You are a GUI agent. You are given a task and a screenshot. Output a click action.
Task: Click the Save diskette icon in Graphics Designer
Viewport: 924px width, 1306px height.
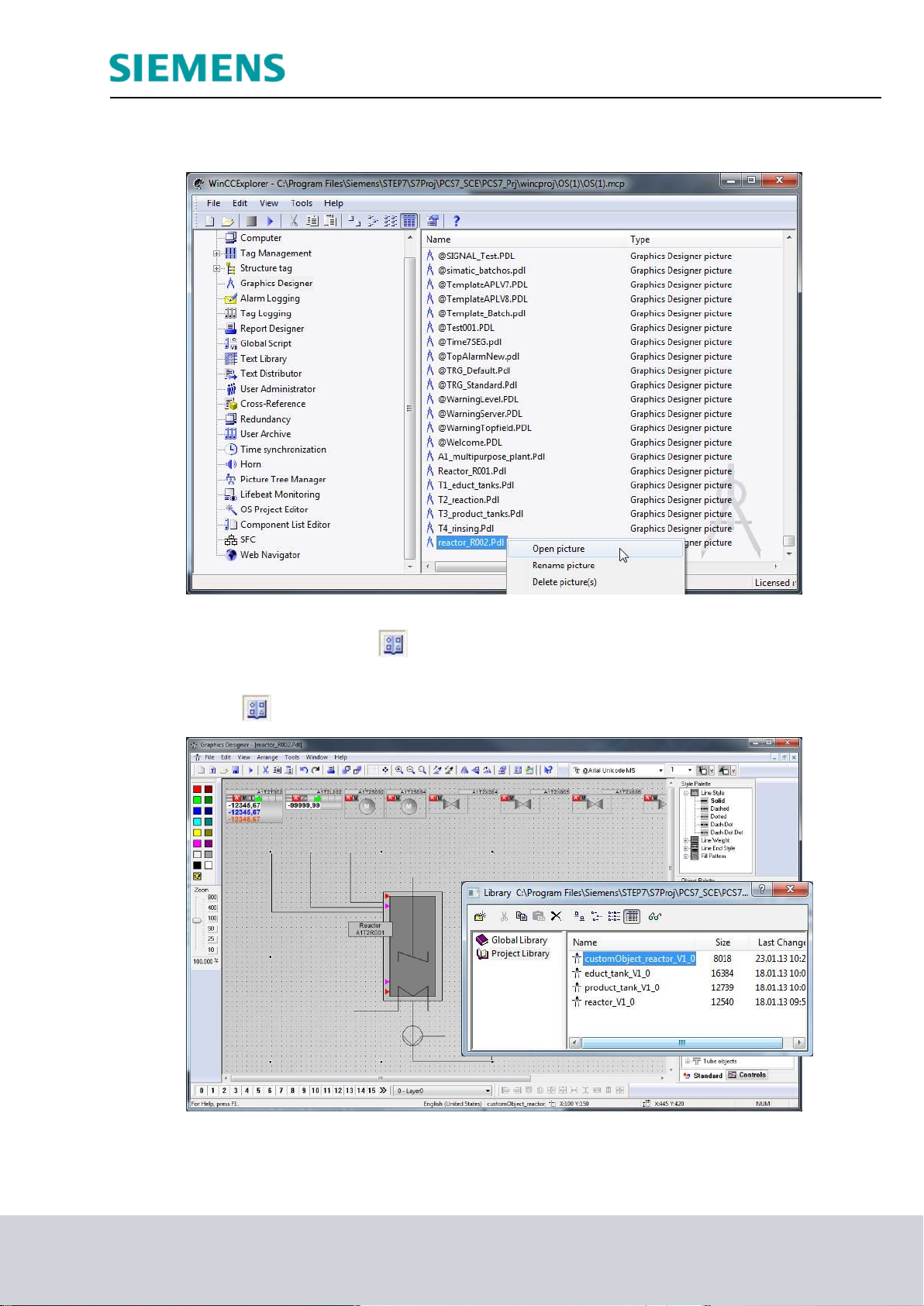[236, 770]
